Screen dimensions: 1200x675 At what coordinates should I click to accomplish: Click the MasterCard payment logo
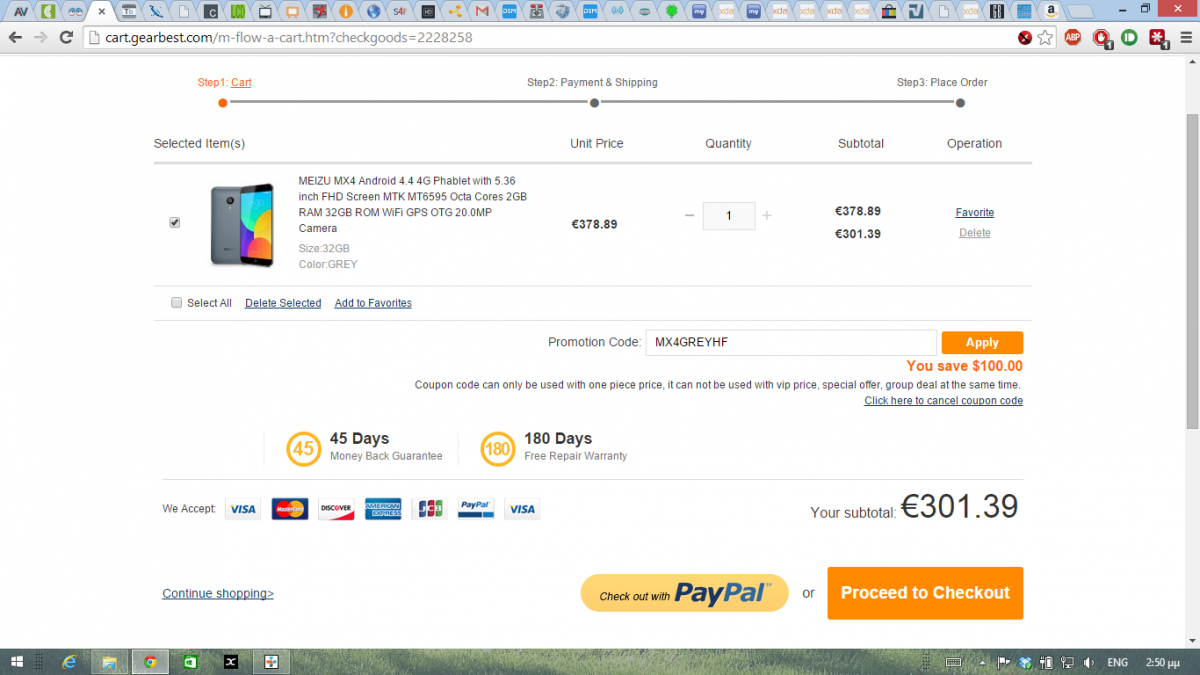point(290,509)
